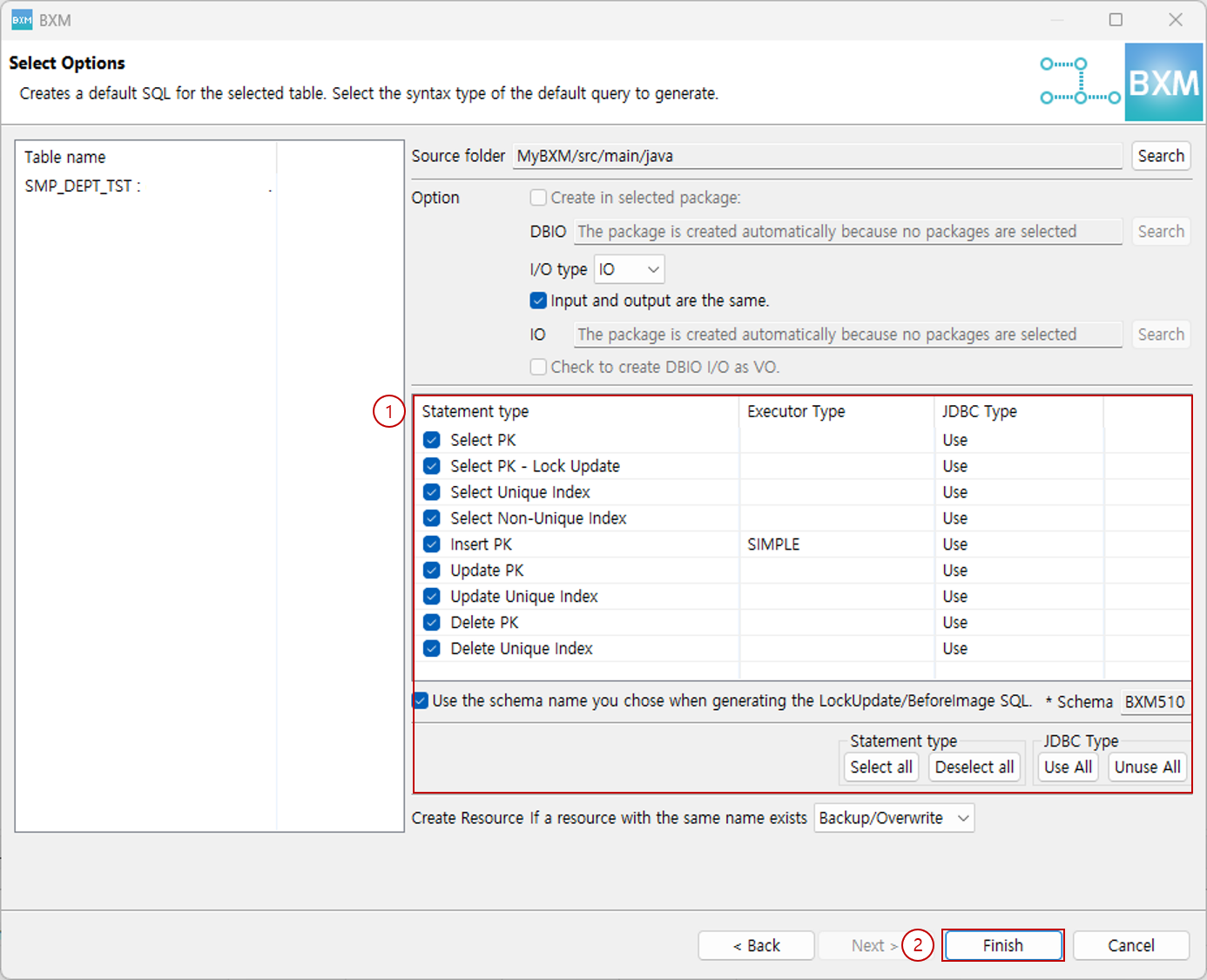This screenshot has height=980, width=1207.
Task: Uncheck Input and output are the same
Action: coord(538,300)
